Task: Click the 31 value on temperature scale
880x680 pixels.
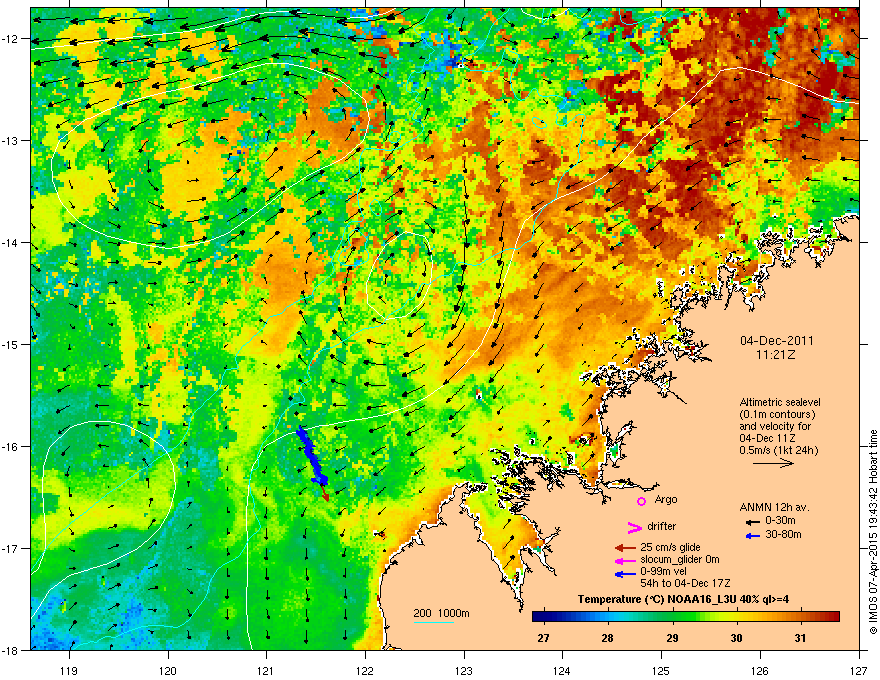Action: [x=800, y=638]
